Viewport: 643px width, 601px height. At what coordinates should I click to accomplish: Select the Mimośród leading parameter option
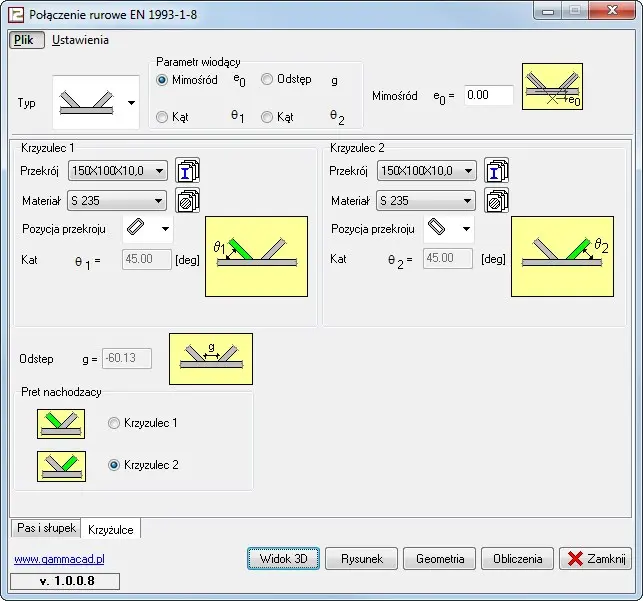163,80
